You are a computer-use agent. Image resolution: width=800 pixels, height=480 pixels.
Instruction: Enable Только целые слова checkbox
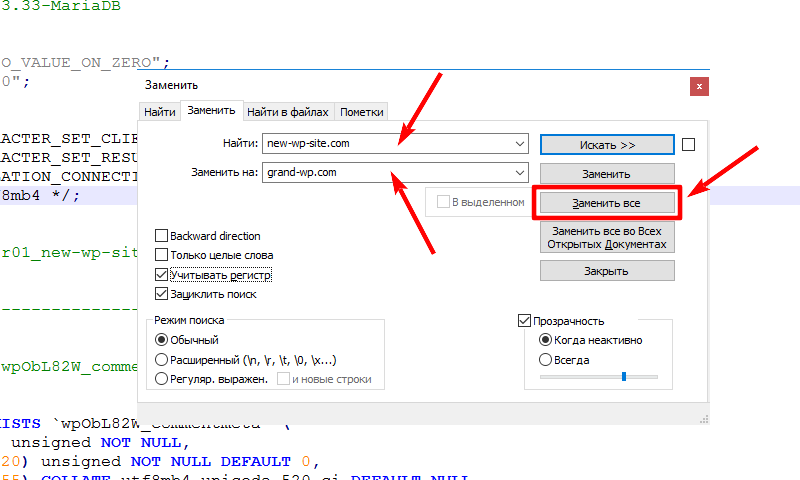pos(162,255)
